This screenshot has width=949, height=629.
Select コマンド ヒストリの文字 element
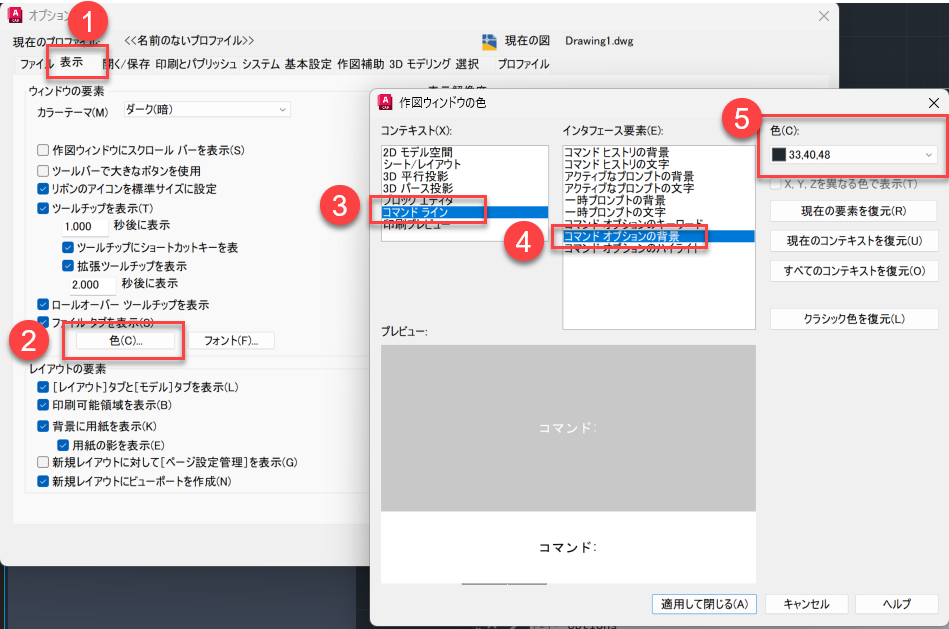pyautogui.click(x=658, y=164)
